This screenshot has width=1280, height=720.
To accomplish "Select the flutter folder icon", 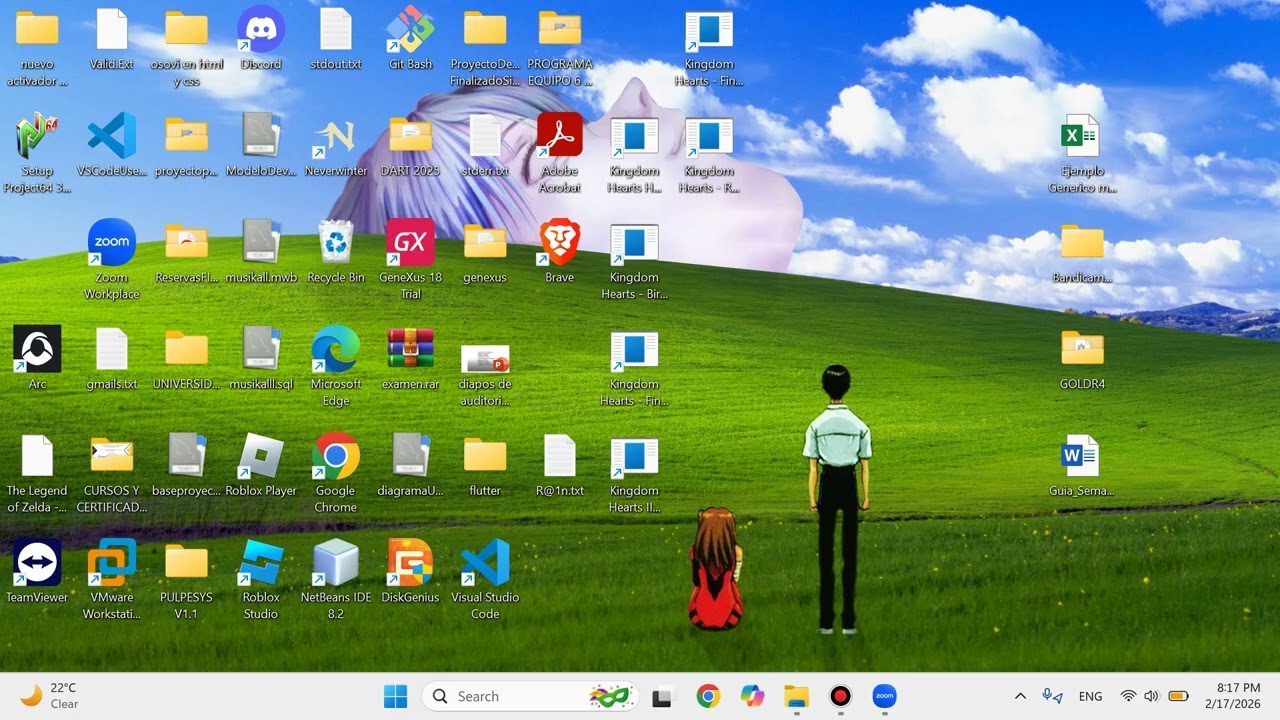I will click(x=485, y=465).
